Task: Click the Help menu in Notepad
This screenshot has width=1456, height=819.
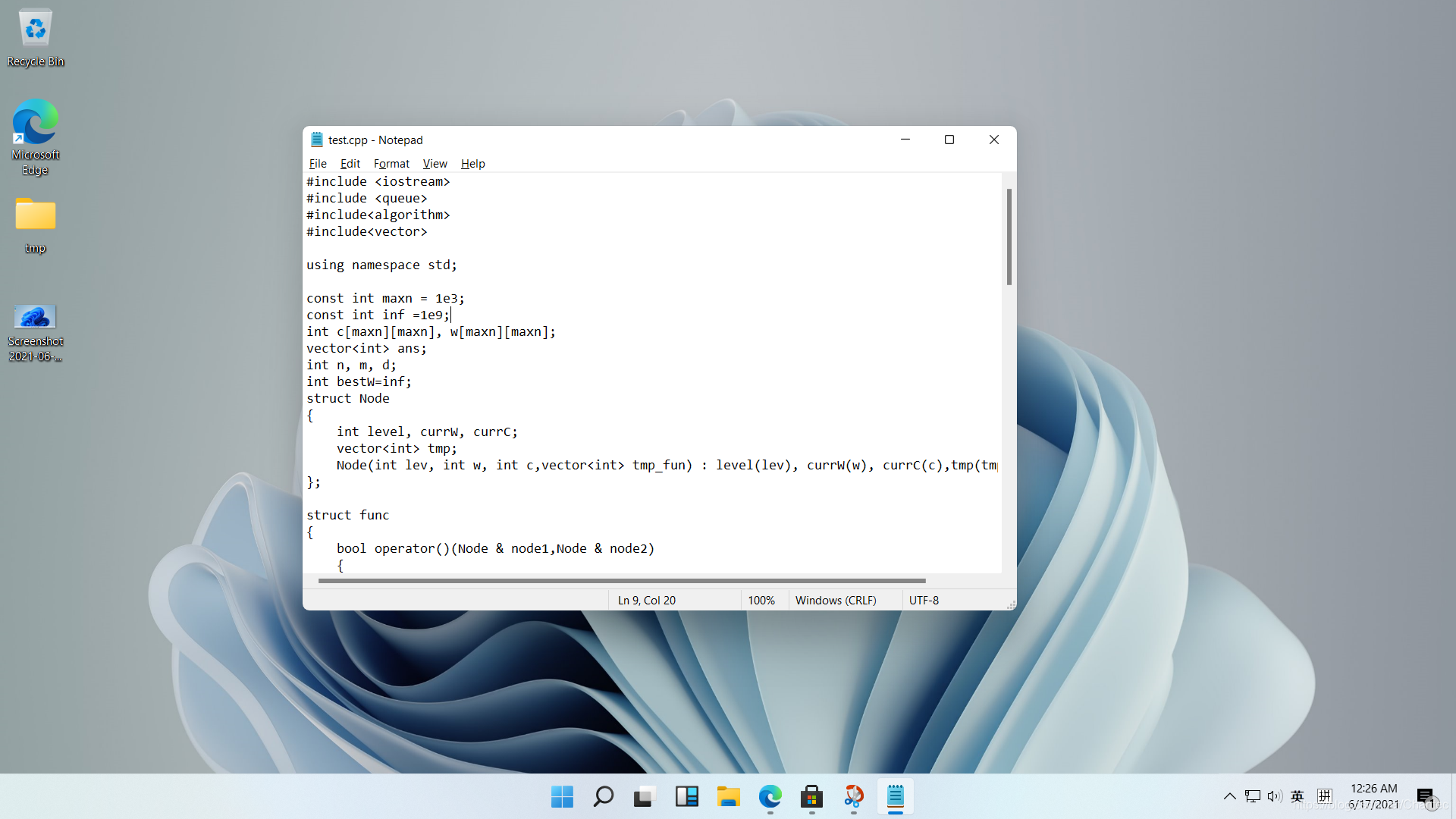Action: [471, 163]
